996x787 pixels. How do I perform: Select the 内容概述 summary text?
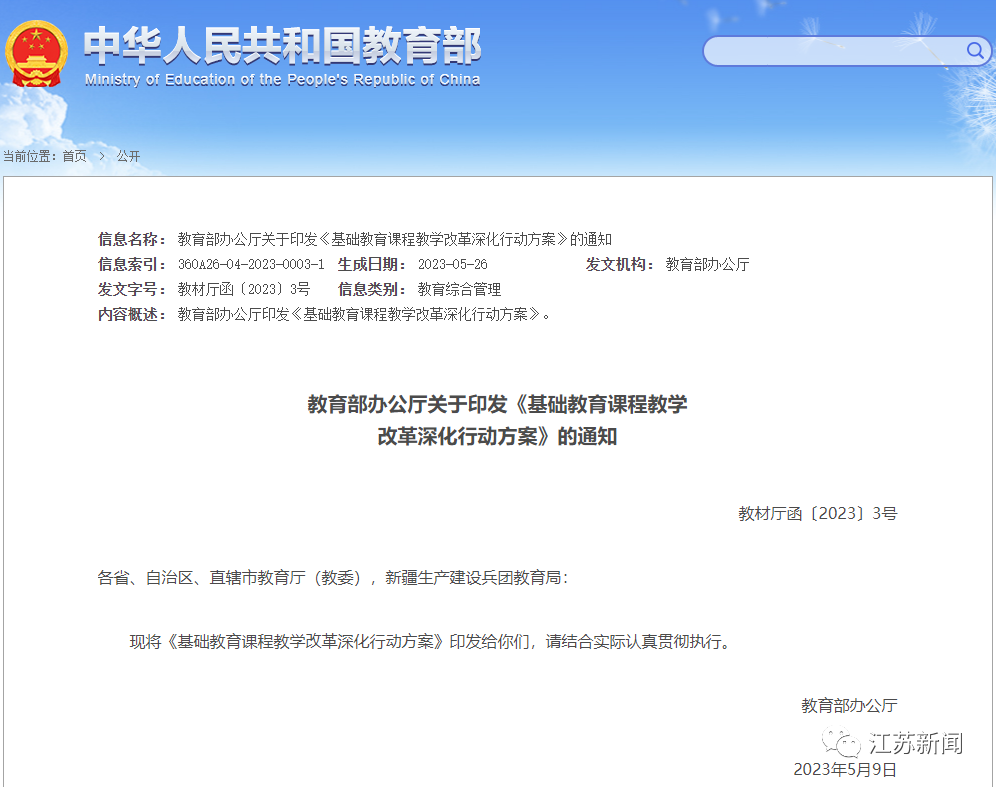point(364,314)
